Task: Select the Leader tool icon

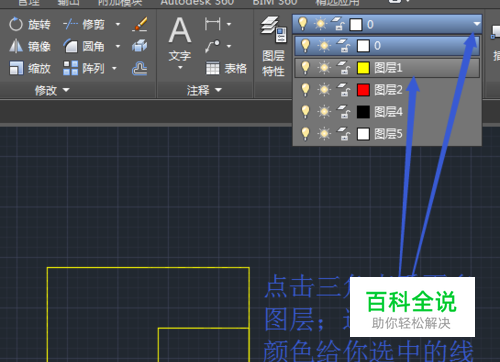Action: [212, 46]
